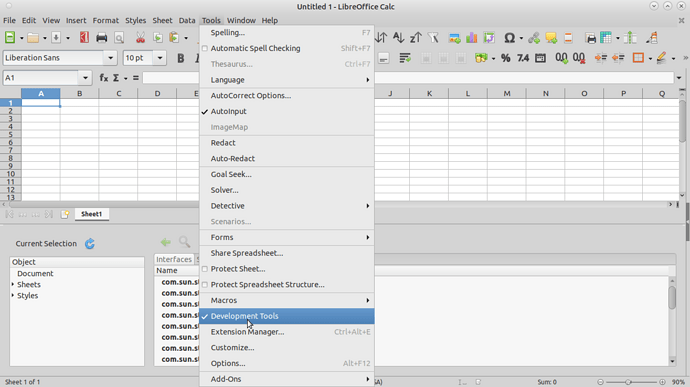Click the Format as Percent icon
This screenshot has width=690, height=387.
tap(506, 58)
